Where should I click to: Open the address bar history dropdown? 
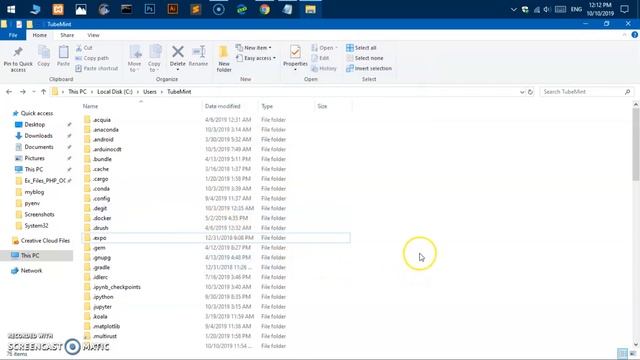(x=522, y=92)
